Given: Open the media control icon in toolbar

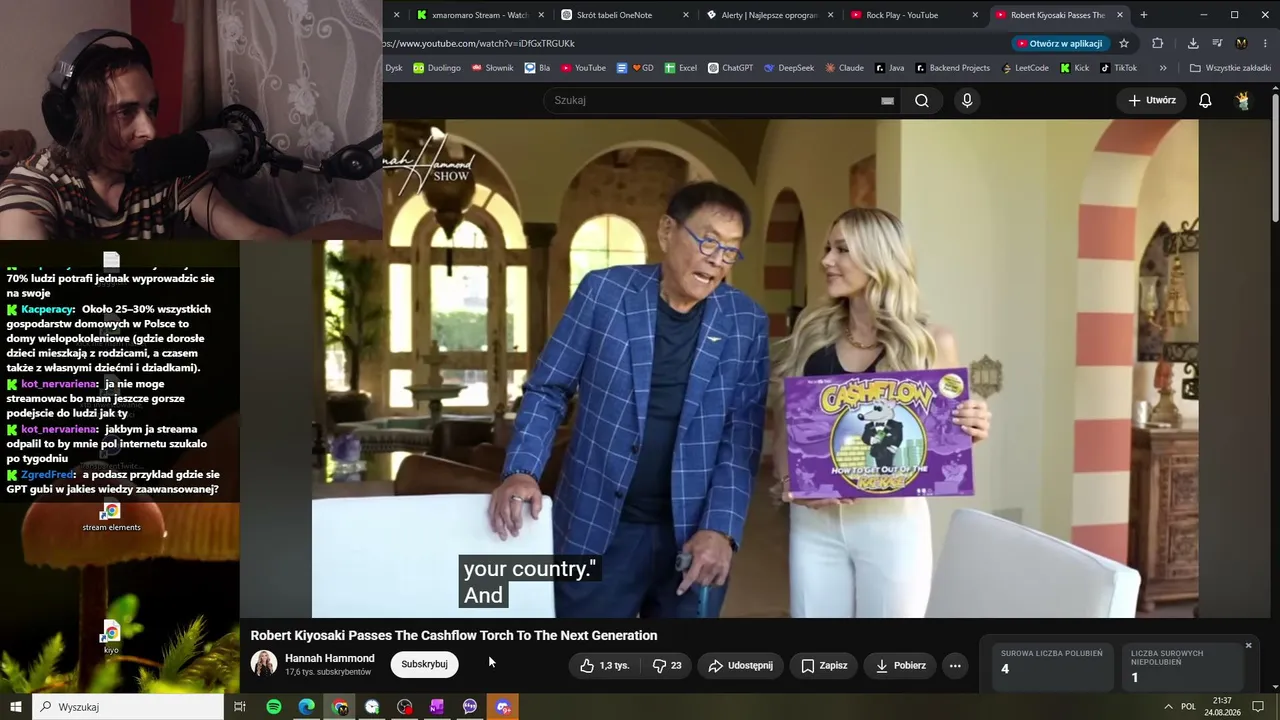Looking at the screenshot, I should tap(1217, 43).
